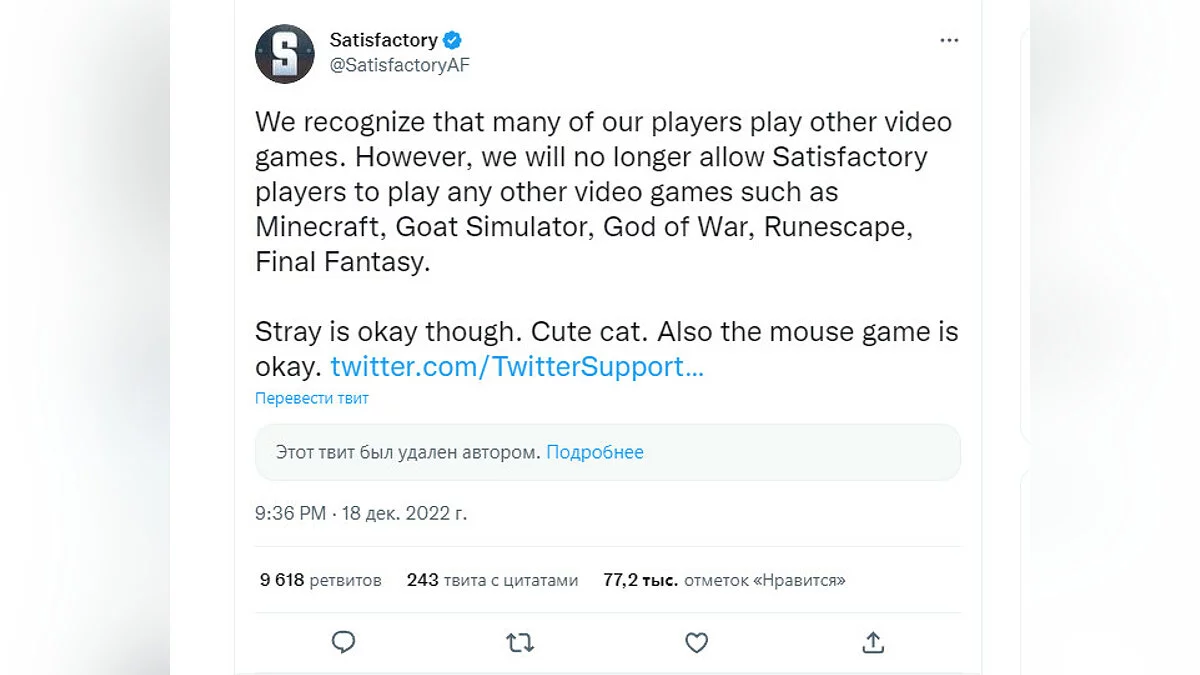Screen dimensions: 1200x675
Task: Click the @SatisfactoryAF handle
Action: [399, 65]
